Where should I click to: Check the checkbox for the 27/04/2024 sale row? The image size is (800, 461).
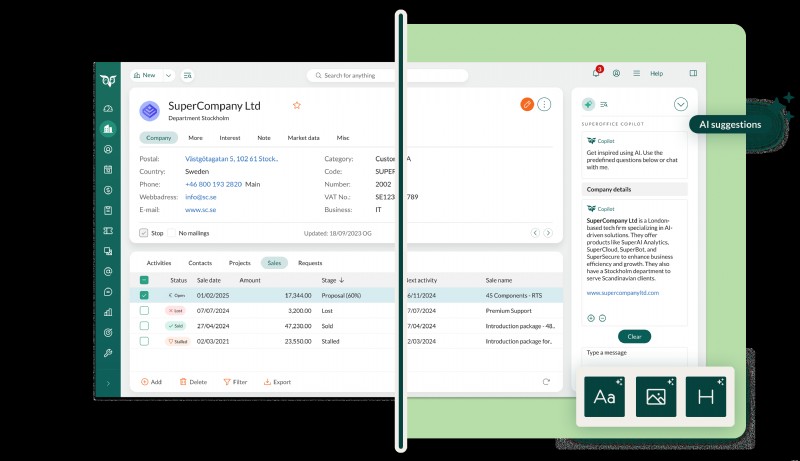144,326
